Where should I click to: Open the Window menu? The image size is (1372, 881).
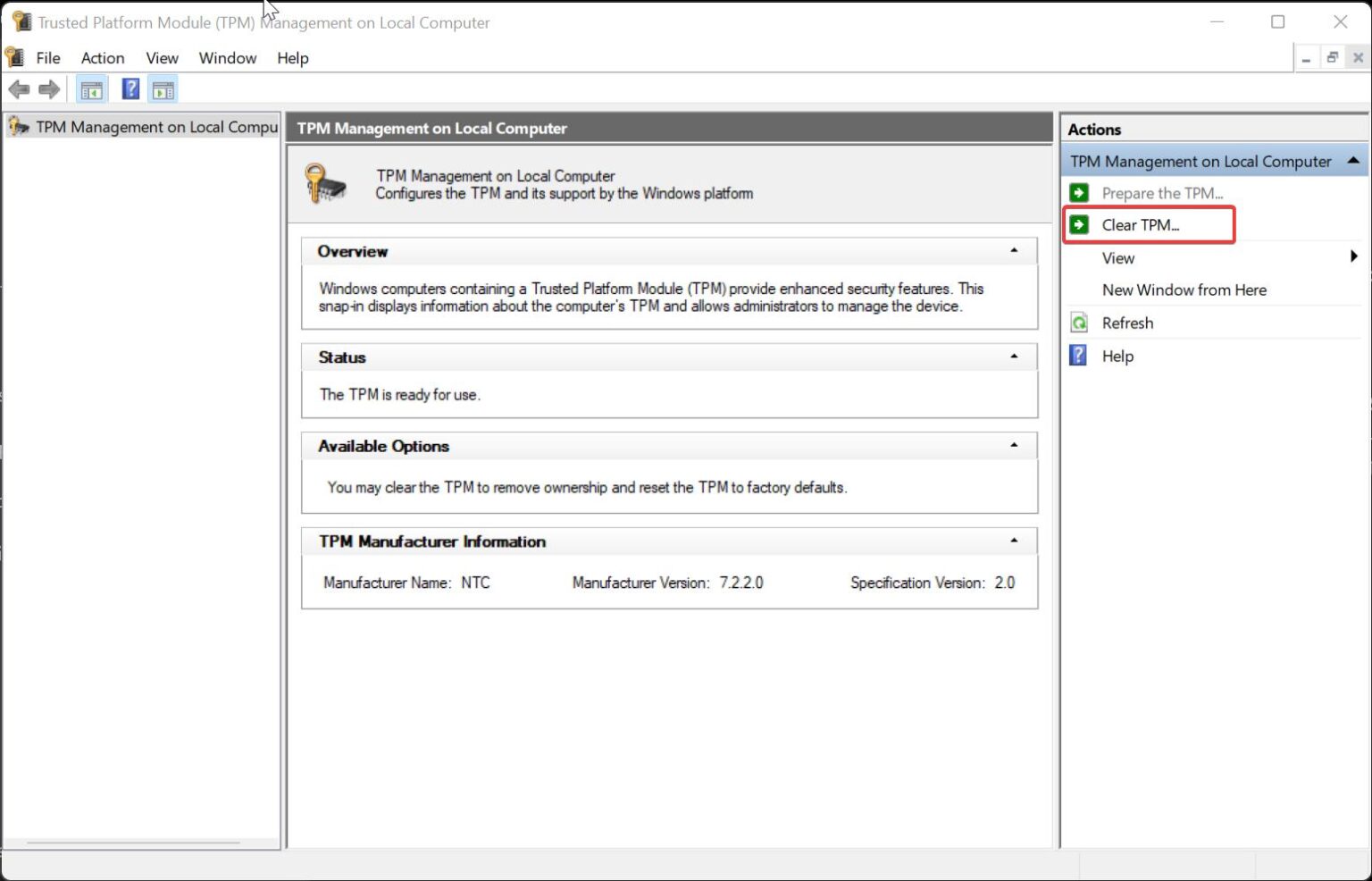[x=226, y=57]
